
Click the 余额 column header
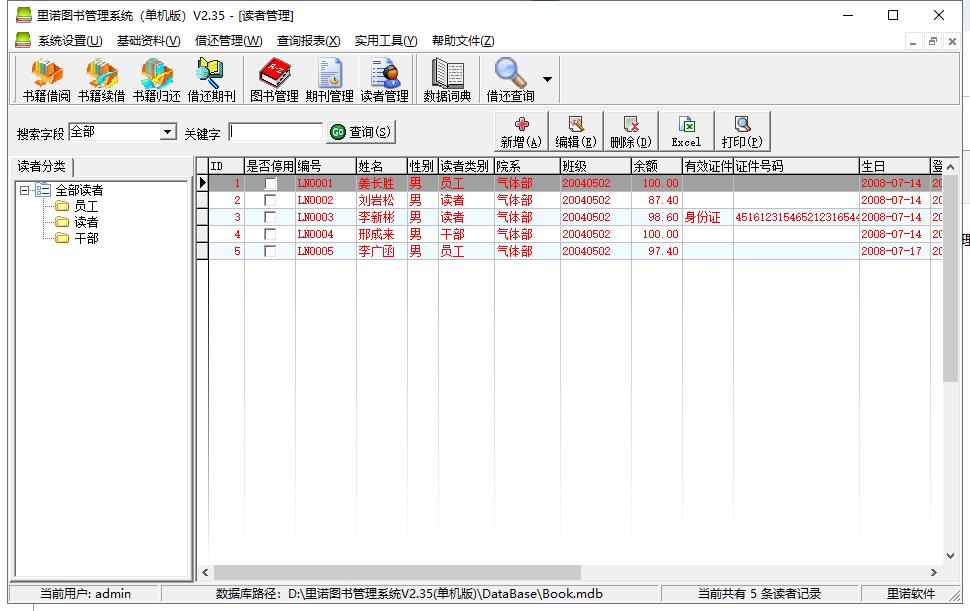click(657, 166)
